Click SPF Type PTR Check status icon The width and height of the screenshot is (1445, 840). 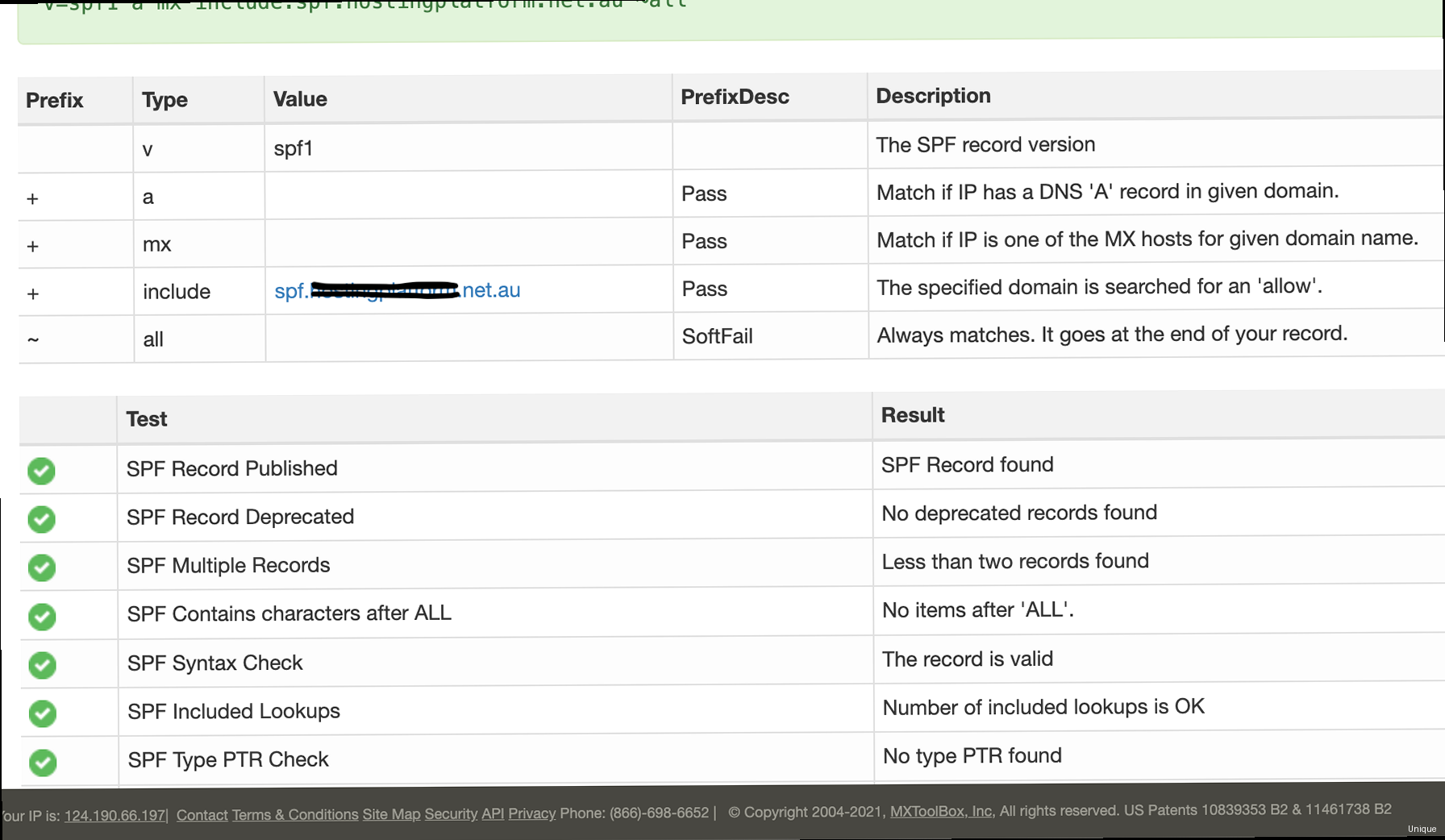point(43,762)
